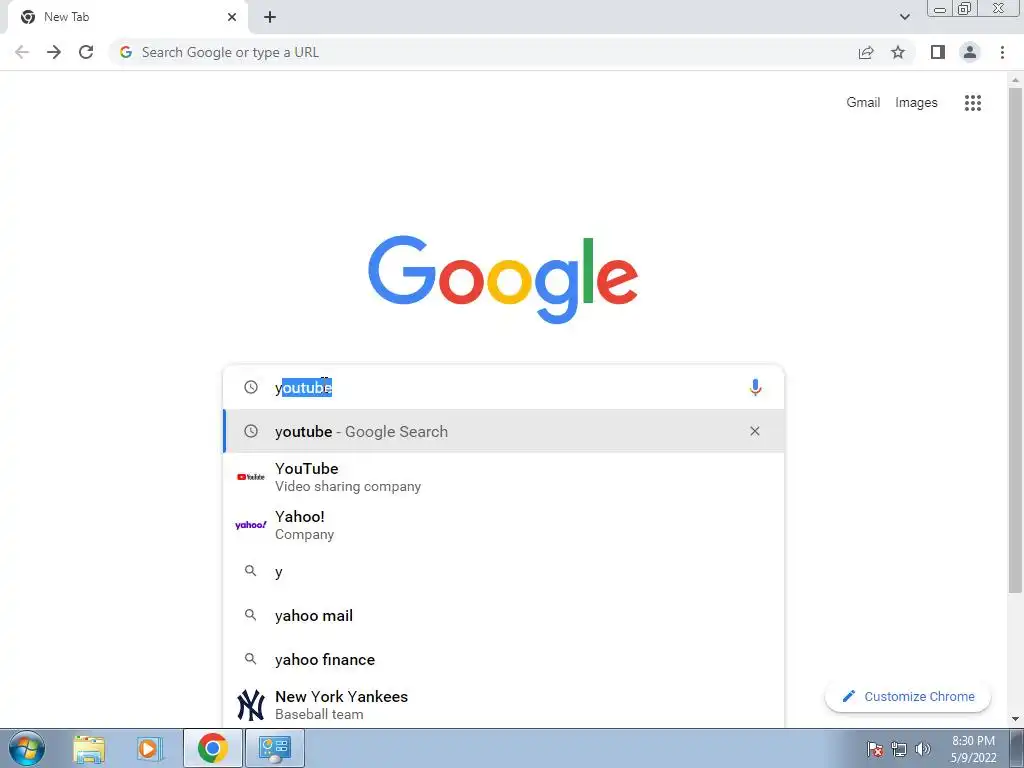This screenshot has height=768, width=1024.
Task: Click the search magnifier beside 'yahoo finance'
Action: pos(250,659)
